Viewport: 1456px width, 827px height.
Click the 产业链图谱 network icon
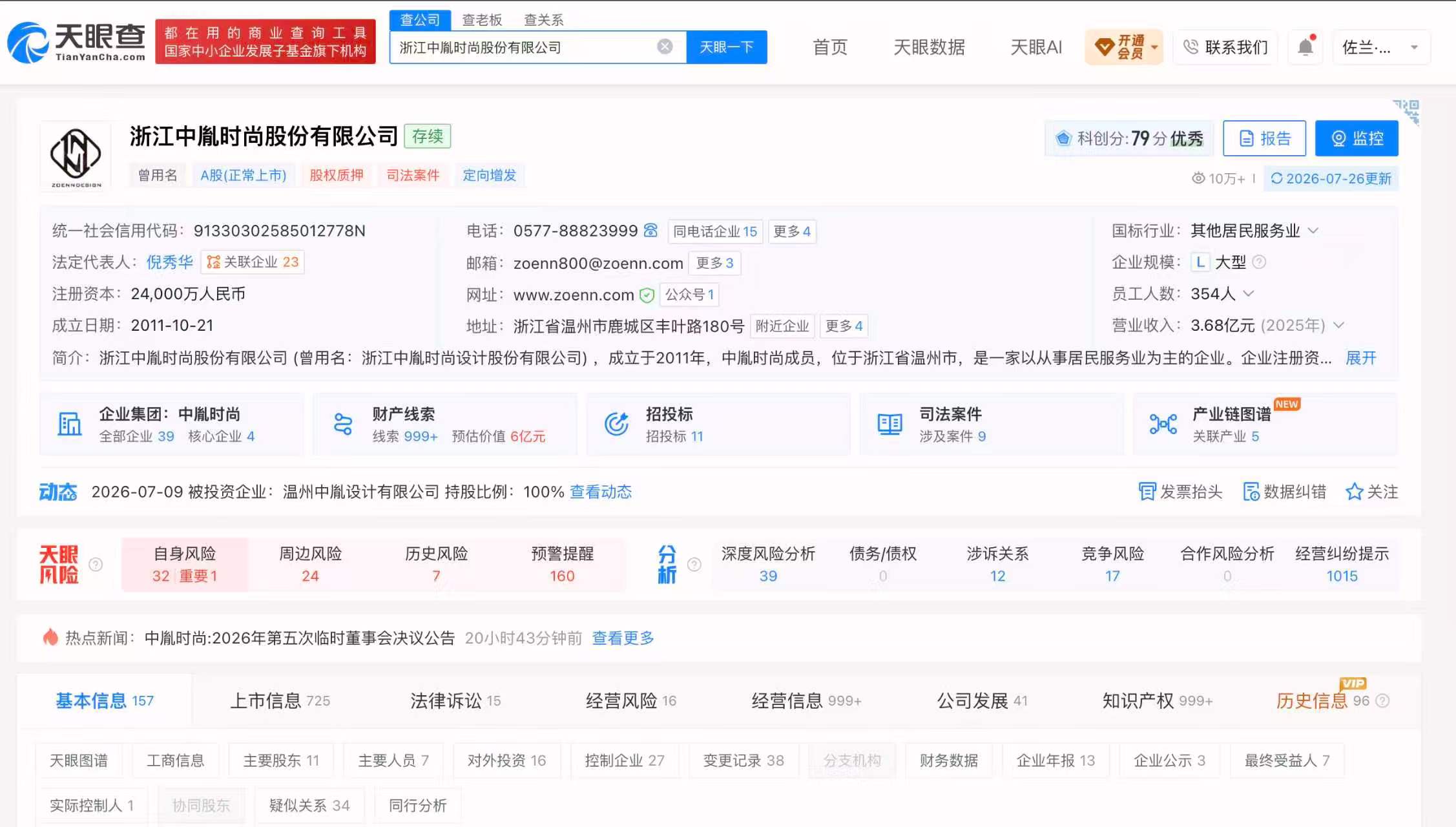1163,424
